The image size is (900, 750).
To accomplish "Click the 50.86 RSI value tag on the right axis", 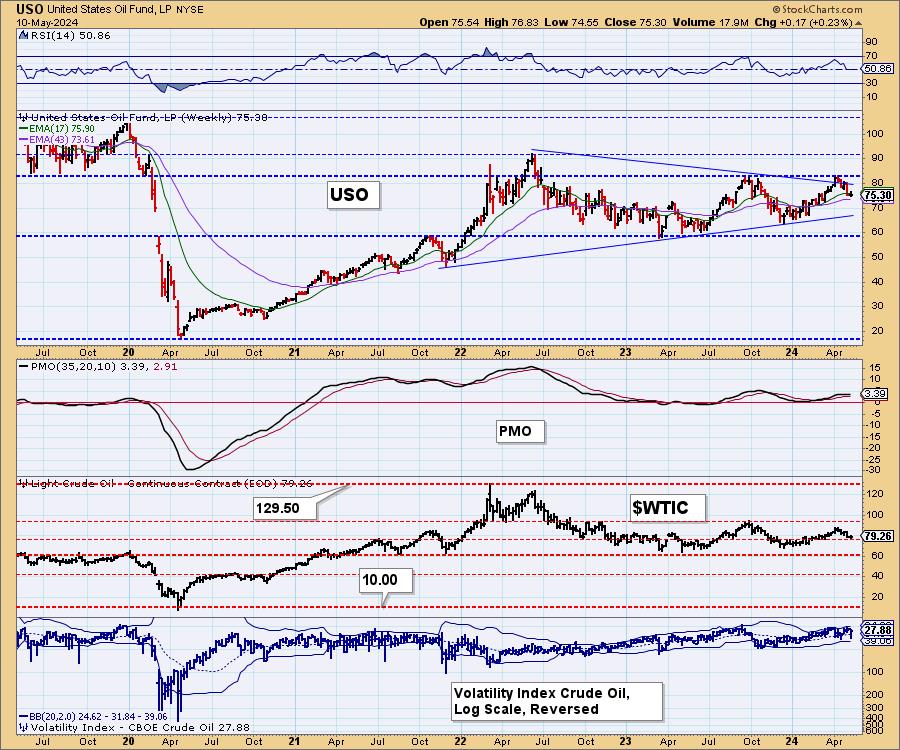I will pyautogui.click(x=878, y=68).
